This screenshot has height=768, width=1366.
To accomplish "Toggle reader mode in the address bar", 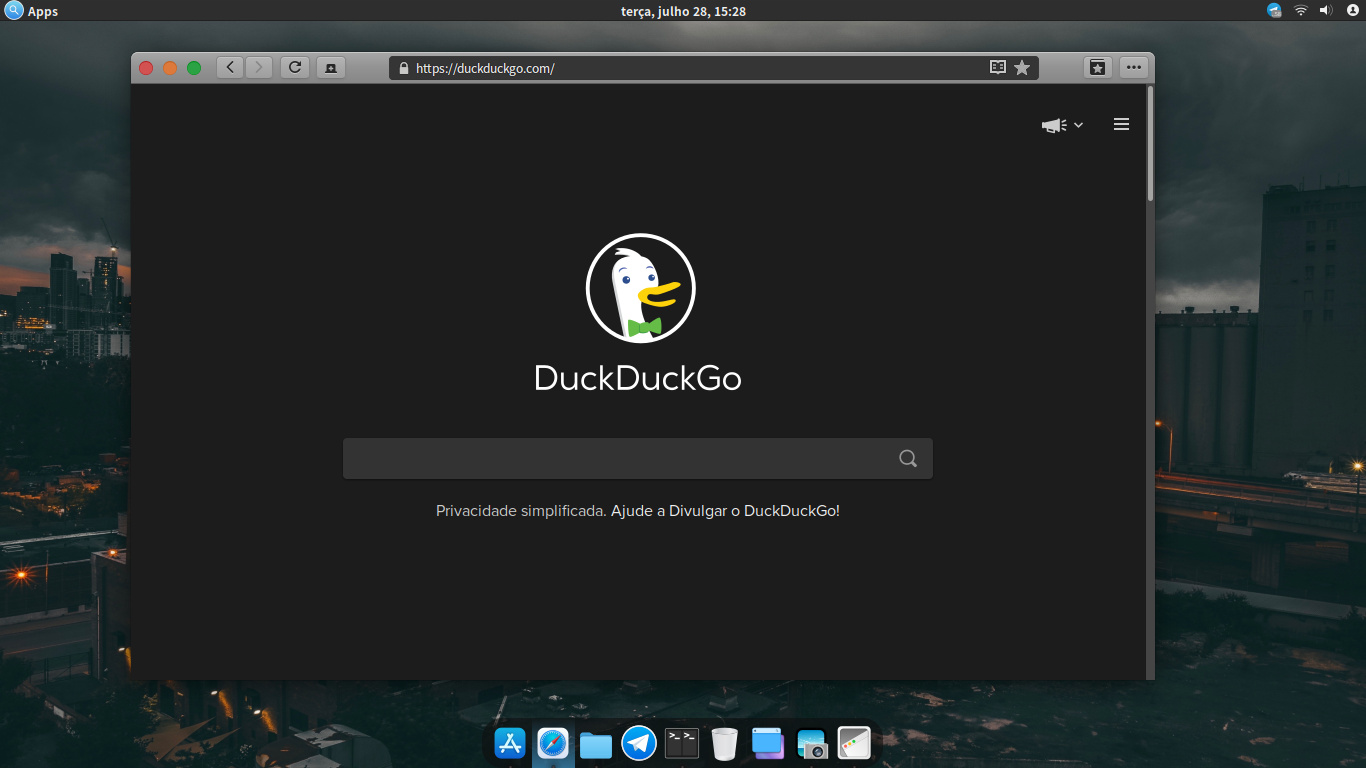I will point(997,67).
